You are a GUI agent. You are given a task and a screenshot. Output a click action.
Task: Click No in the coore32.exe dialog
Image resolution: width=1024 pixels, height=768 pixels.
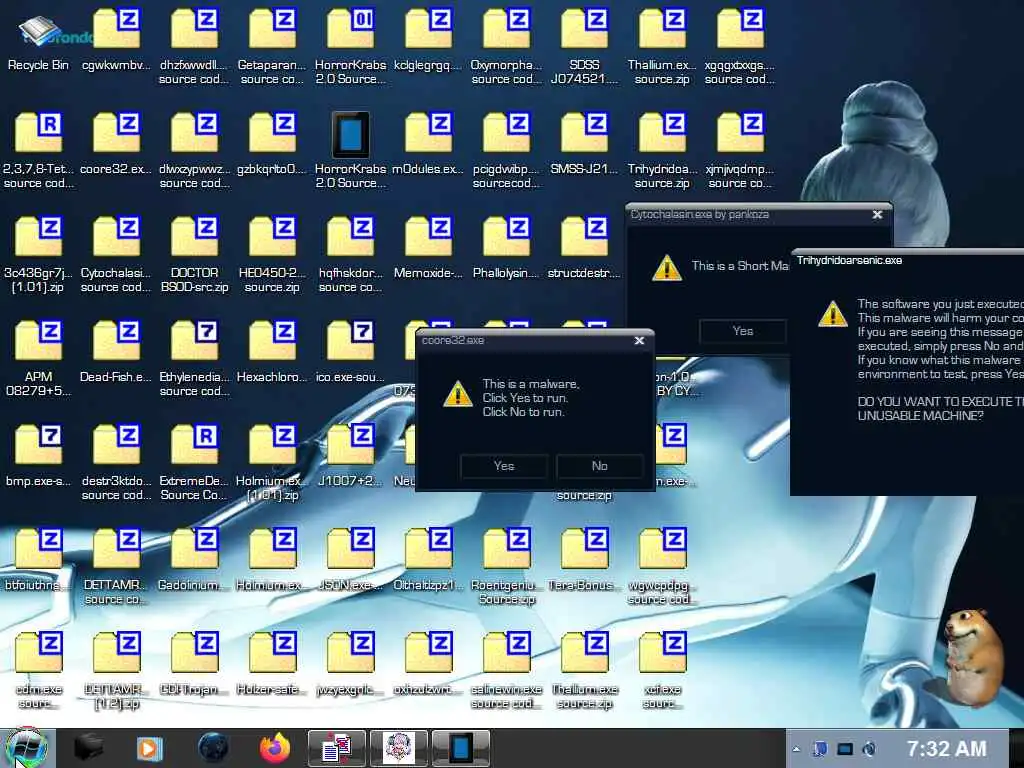pos(600,466)
